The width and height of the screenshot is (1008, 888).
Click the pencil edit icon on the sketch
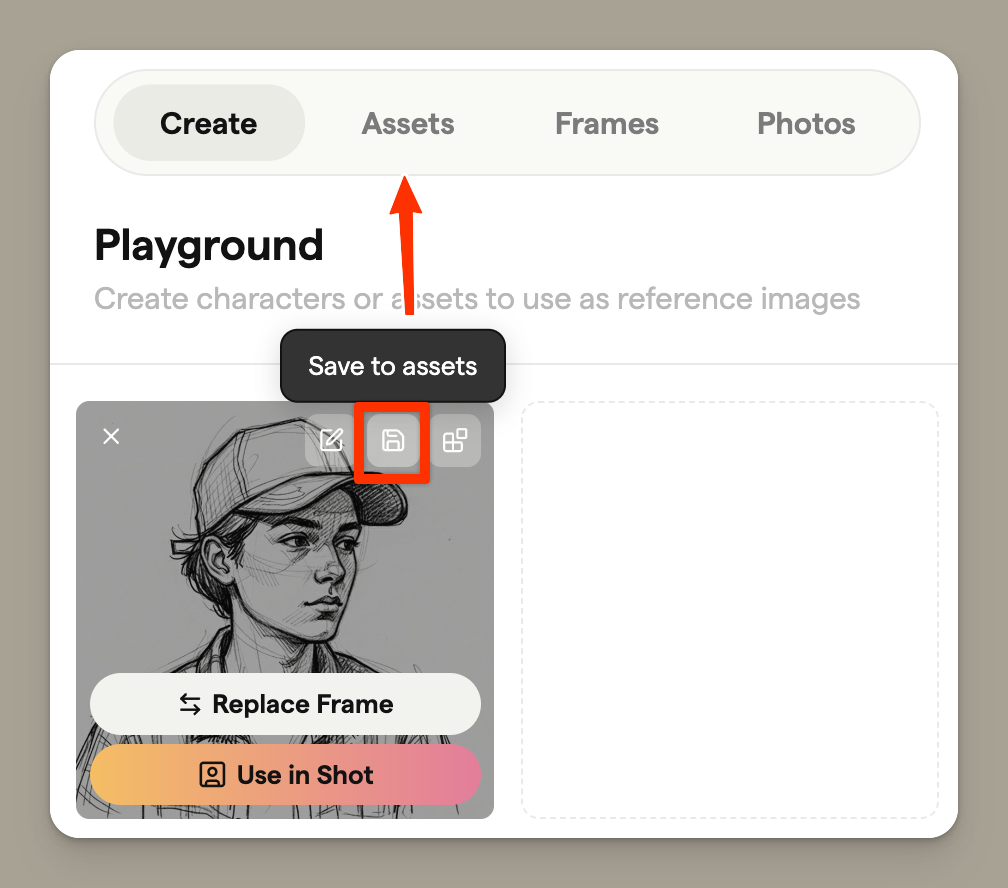[x=331, y=440]
